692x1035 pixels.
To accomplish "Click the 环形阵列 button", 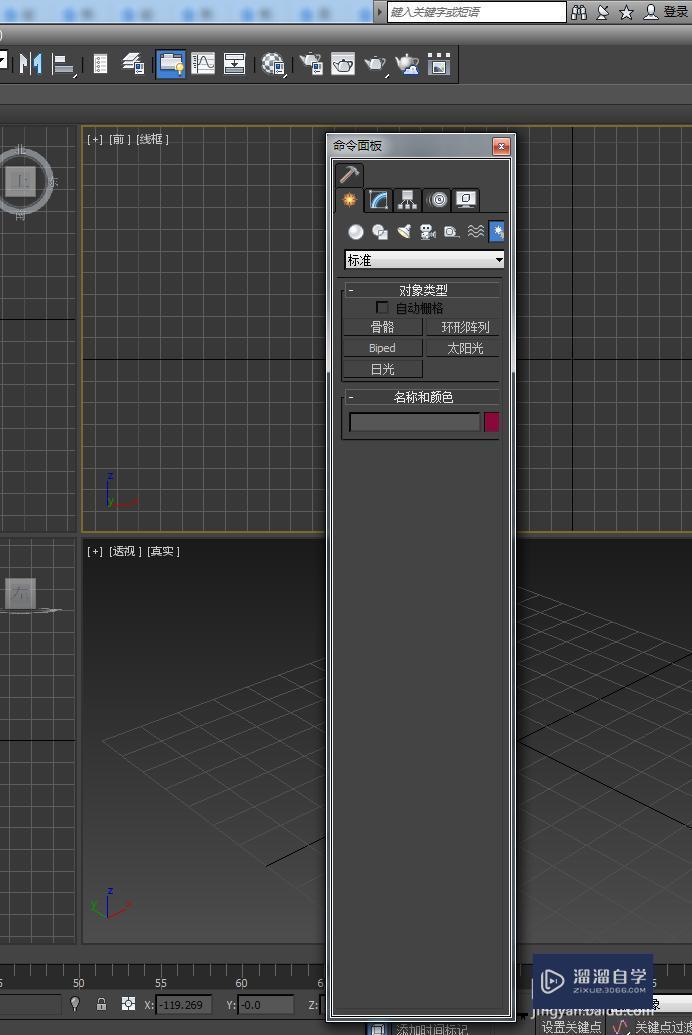I will click(x=464, y=327).
